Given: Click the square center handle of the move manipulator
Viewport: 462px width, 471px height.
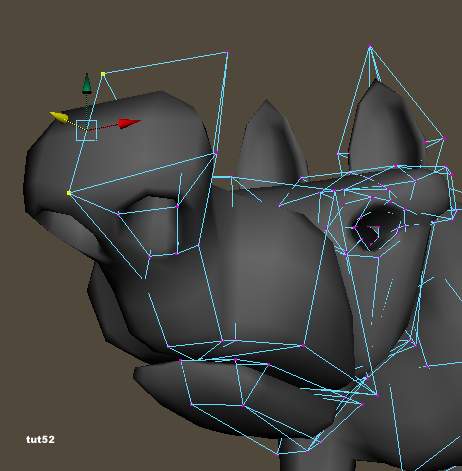Looking at the screenshot, I should [86, 130].
